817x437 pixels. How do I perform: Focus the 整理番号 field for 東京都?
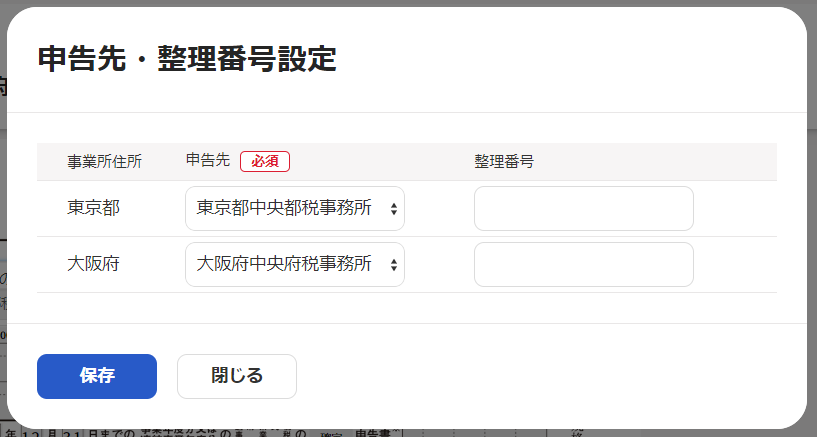[584, 208]
